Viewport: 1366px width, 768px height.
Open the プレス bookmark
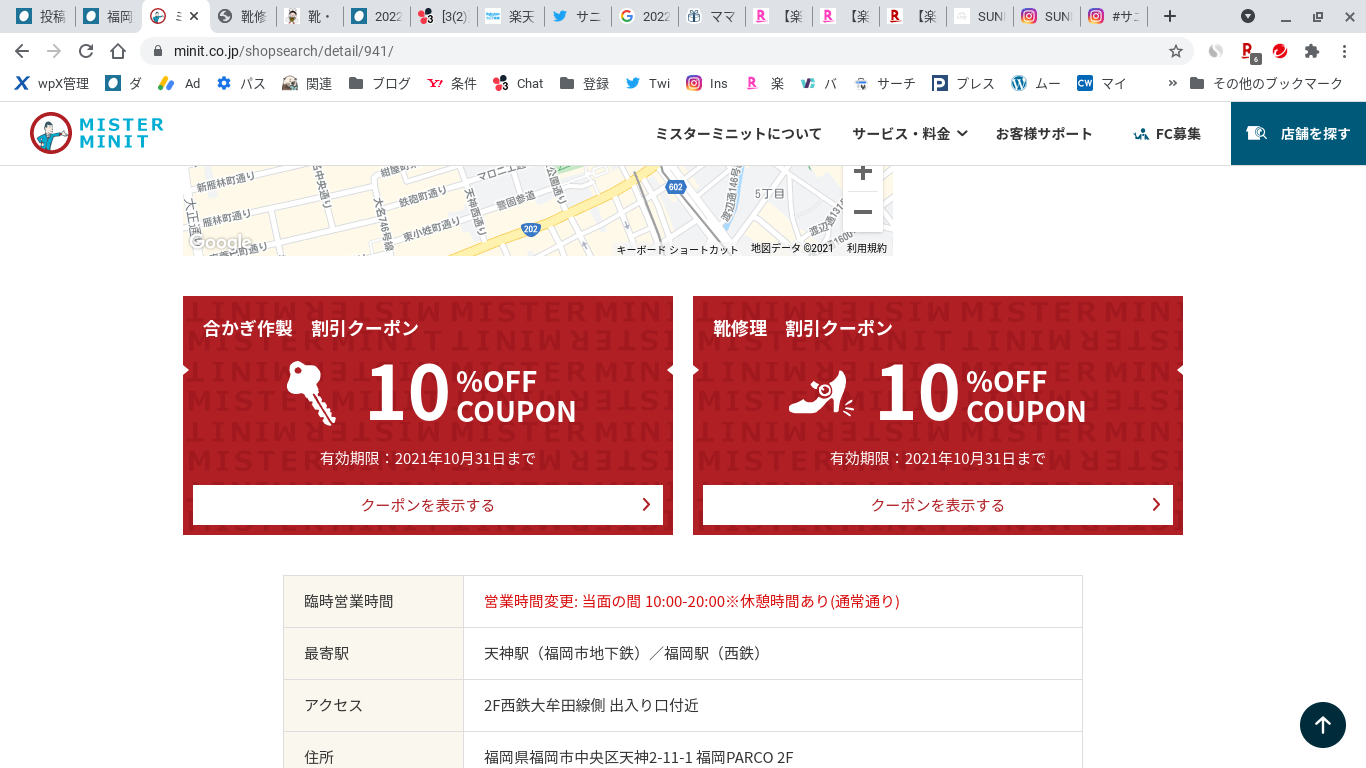pyautogui.click(x=963, y=84)
